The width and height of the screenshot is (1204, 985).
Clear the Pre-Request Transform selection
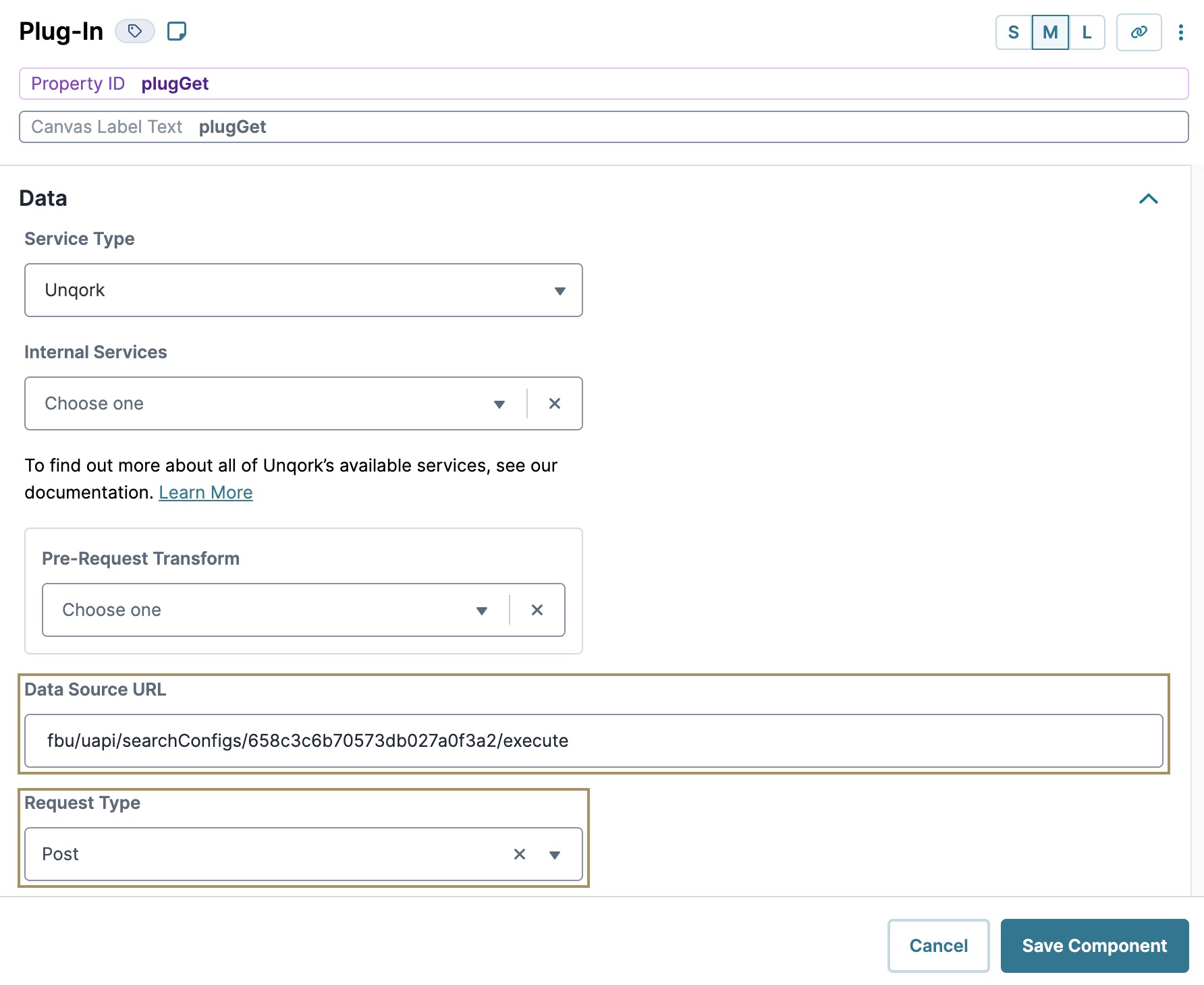537,610
